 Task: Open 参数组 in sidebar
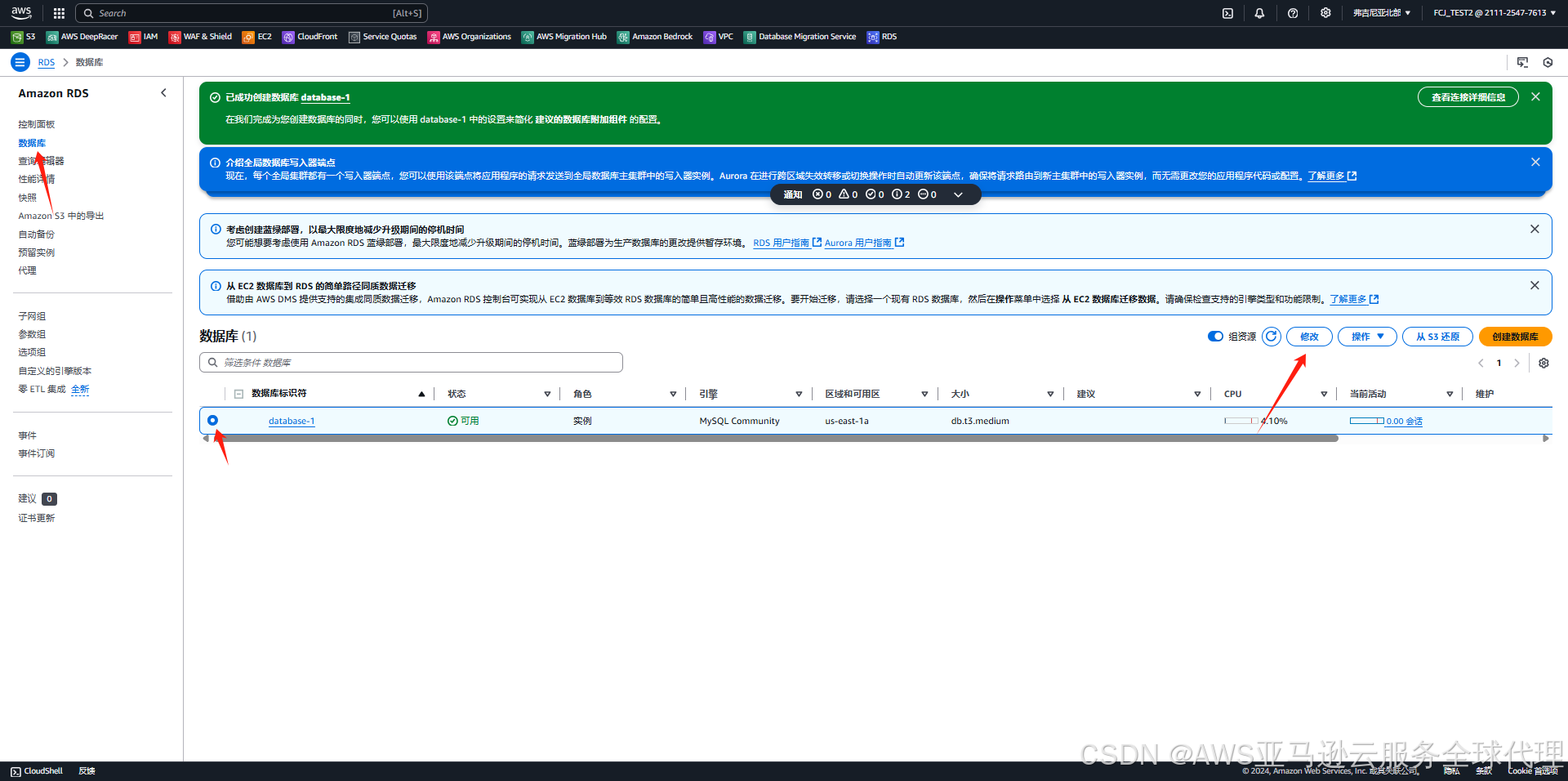coord(32,334)
